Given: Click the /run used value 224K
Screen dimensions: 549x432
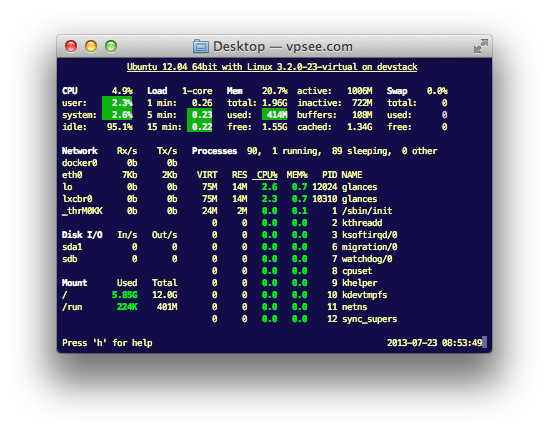Looking at the screenshot, I should pyautogui.click(x=127, y=307).
